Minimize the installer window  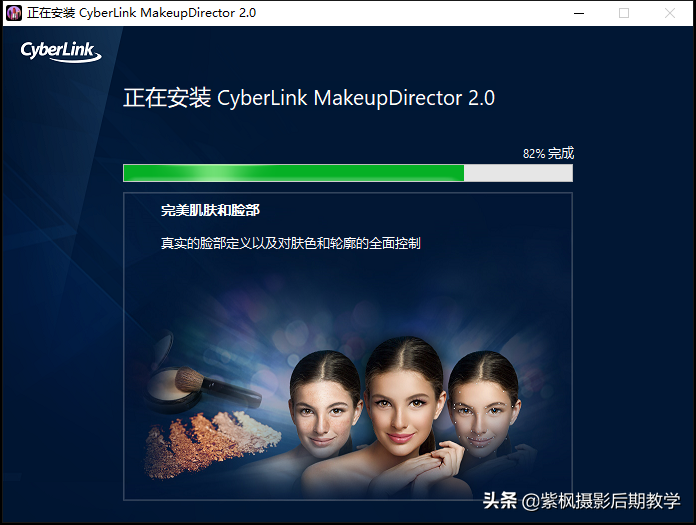[578, 13]
